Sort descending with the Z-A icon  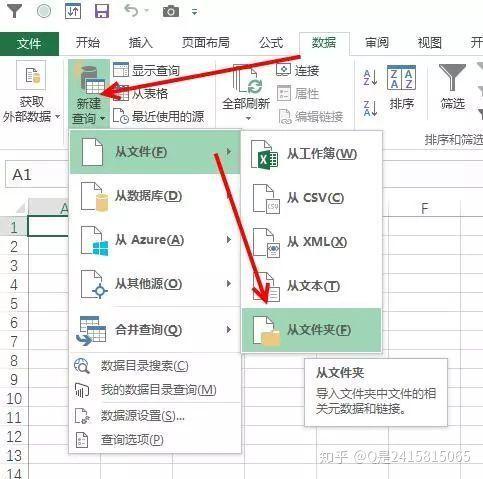(370, 108)
